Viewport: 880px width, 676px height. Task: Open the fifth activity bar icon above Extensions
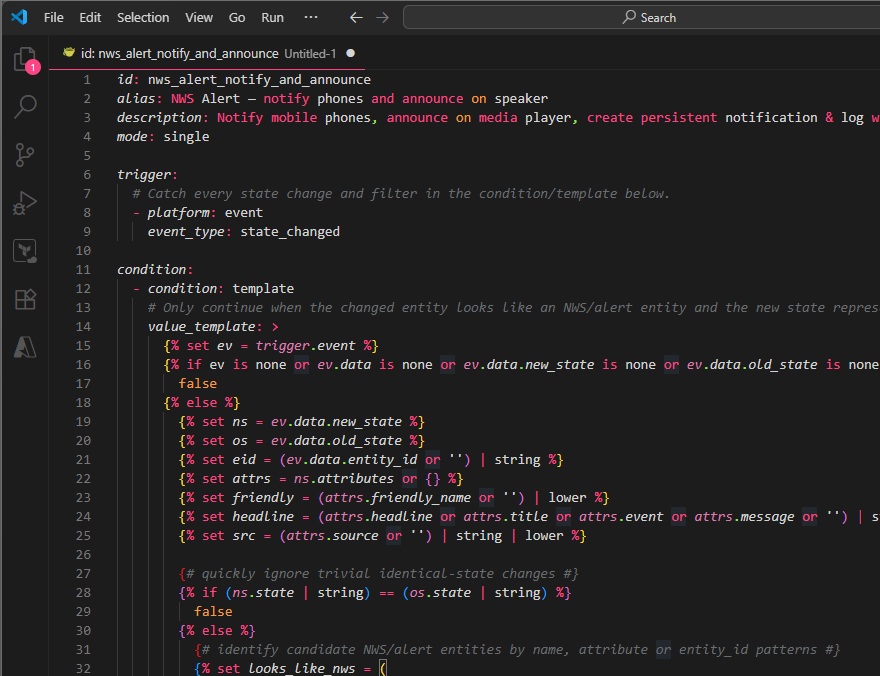click(25, 251)
